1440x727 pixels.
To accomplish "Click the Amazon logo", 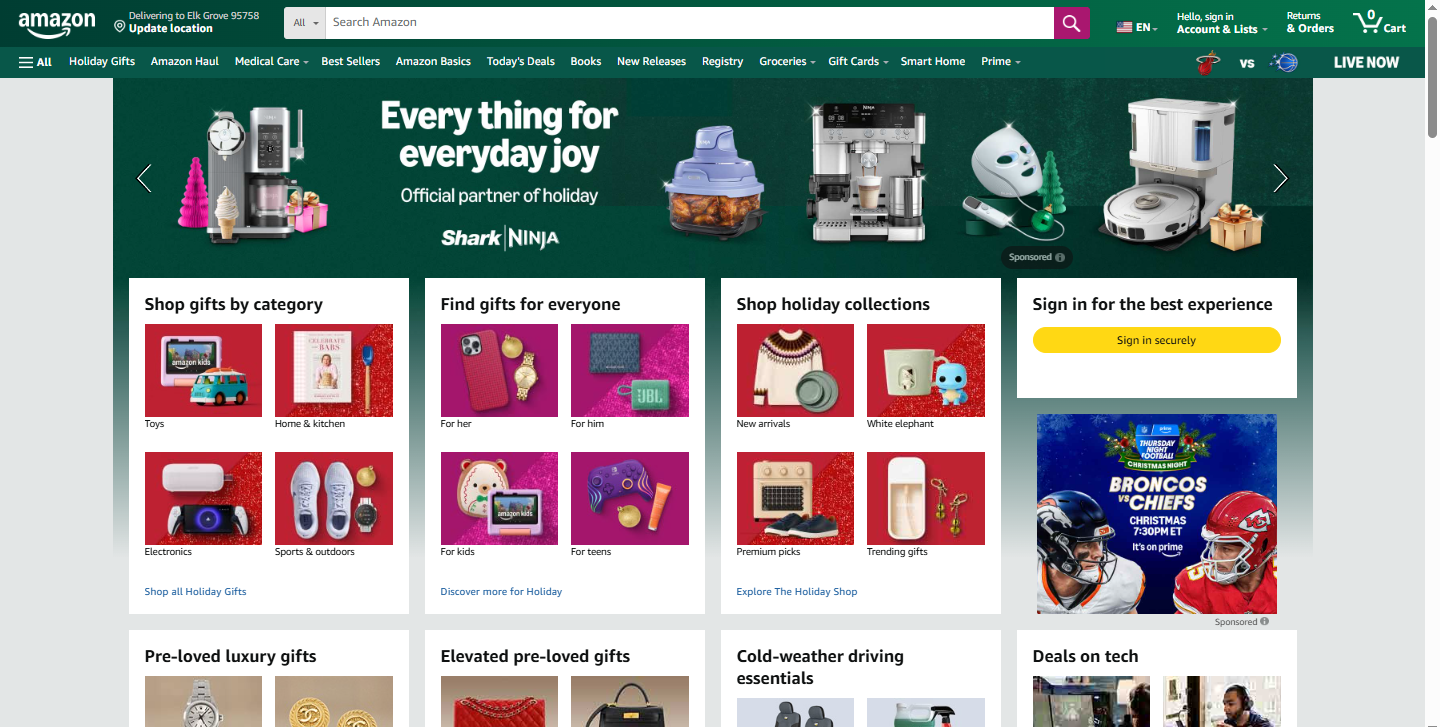I will pos(57,22).
